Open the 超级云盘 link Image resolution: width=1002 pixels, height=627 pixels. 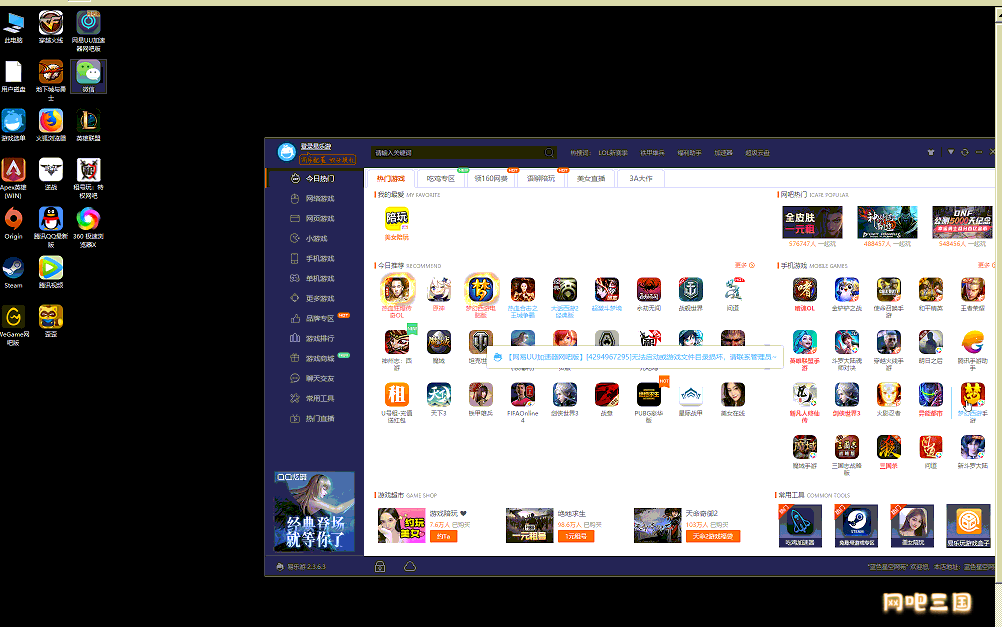757,153
